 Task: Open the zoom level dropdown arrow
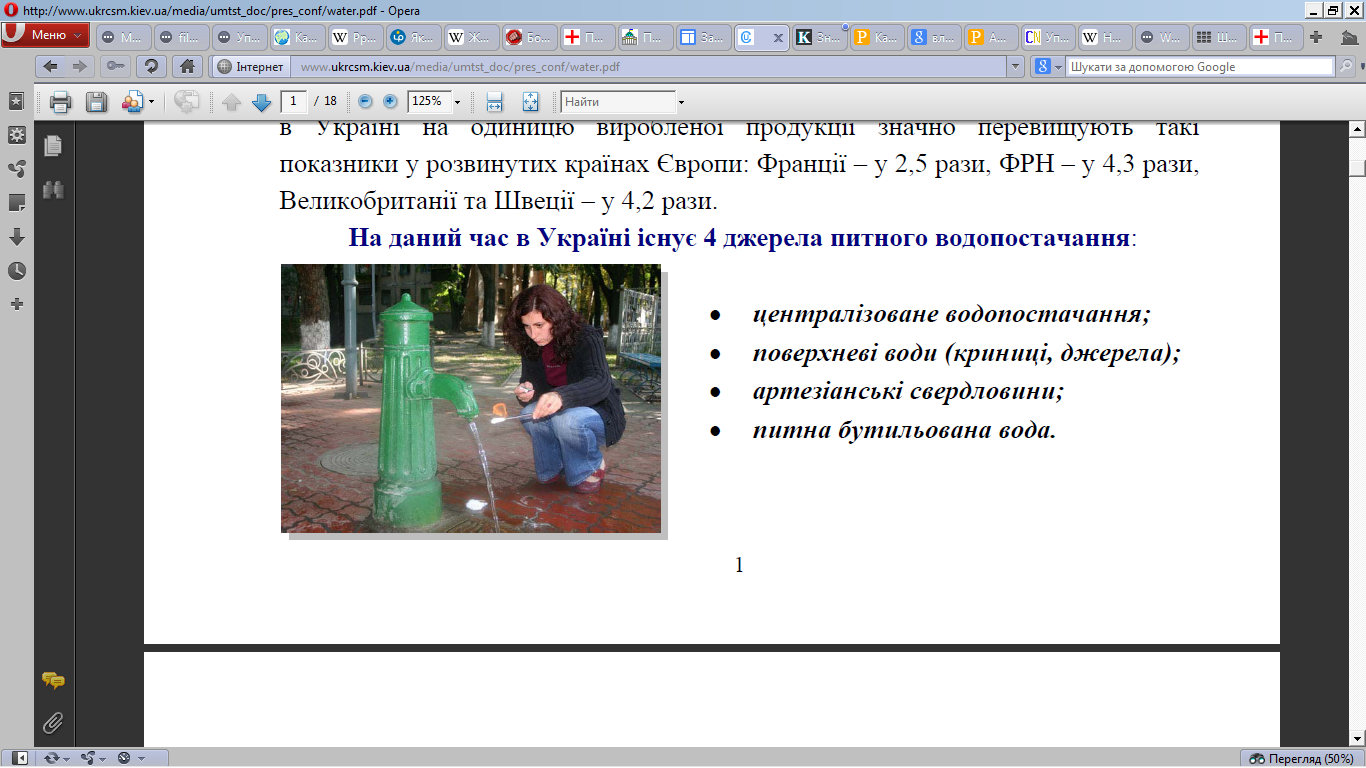click(x=458, y=102)
